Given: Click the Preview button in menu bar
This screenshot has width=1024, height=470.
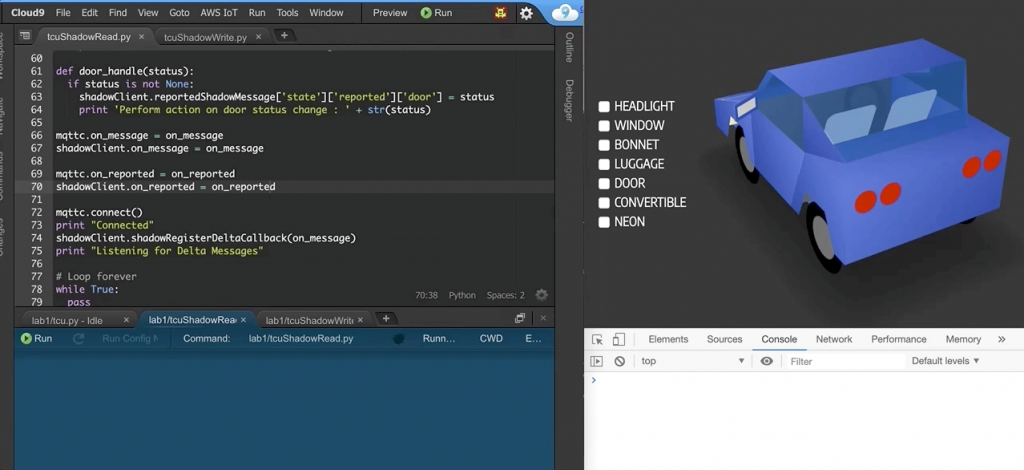Looking at the screenshot, I should (389, 13).
